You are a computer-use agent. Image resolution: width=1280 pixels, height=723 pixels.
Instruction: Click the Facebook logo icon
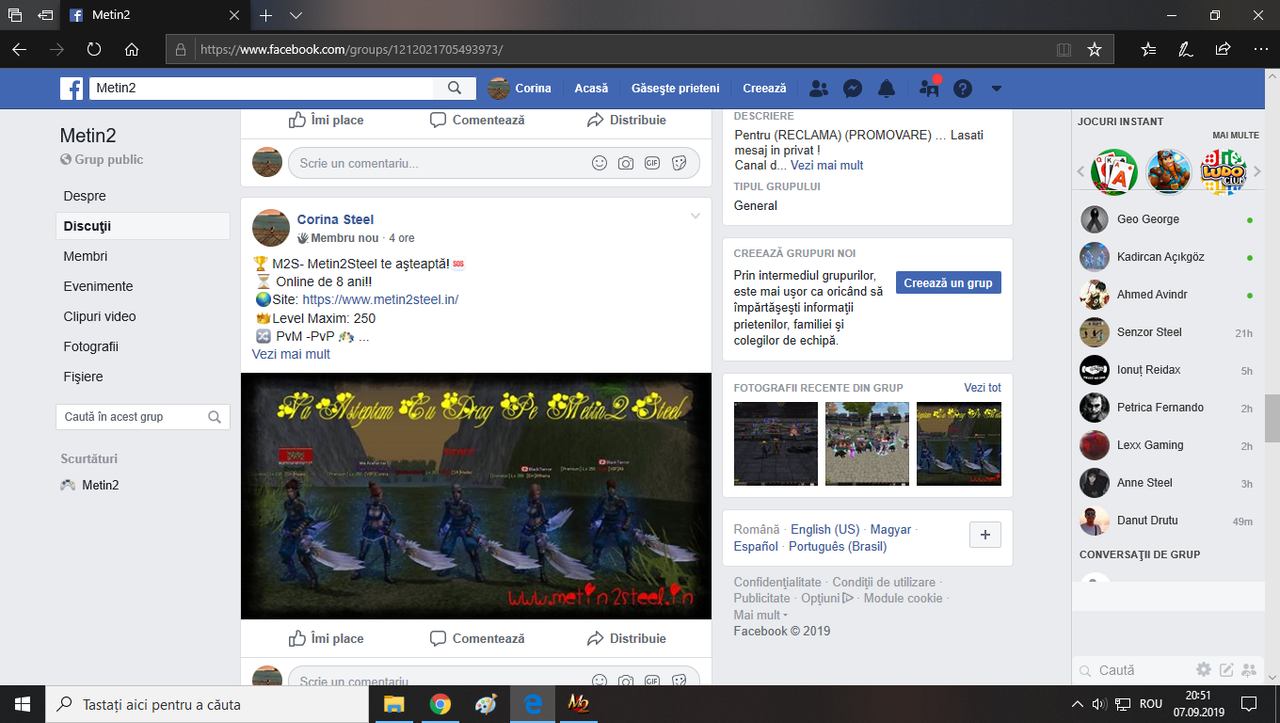coord(72,88)
